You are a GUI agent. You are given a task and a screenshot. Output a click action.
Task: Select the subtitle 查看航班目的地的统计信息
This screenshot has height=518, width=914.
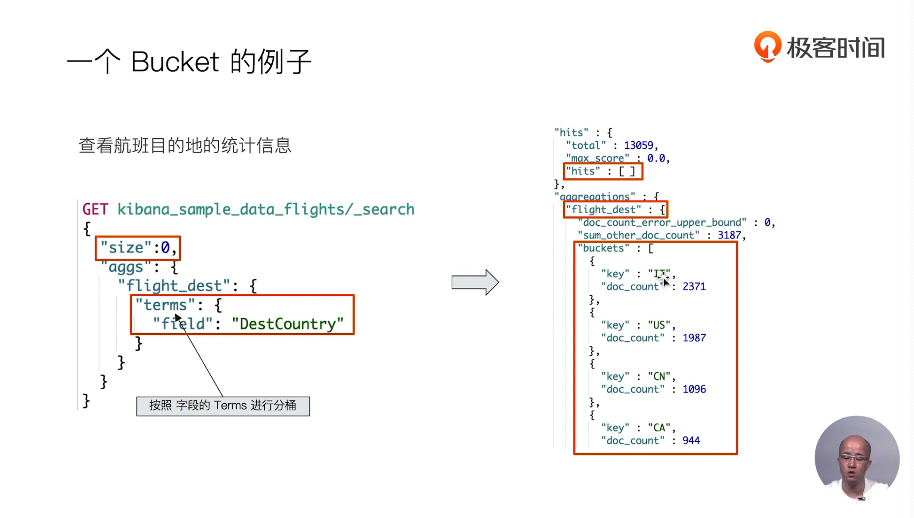185,146
